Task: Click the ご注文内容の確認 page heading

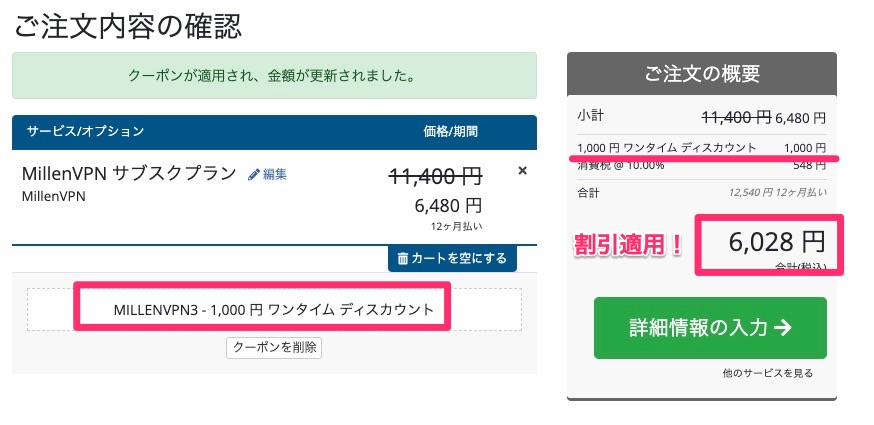Action: (x=128, y=26)
